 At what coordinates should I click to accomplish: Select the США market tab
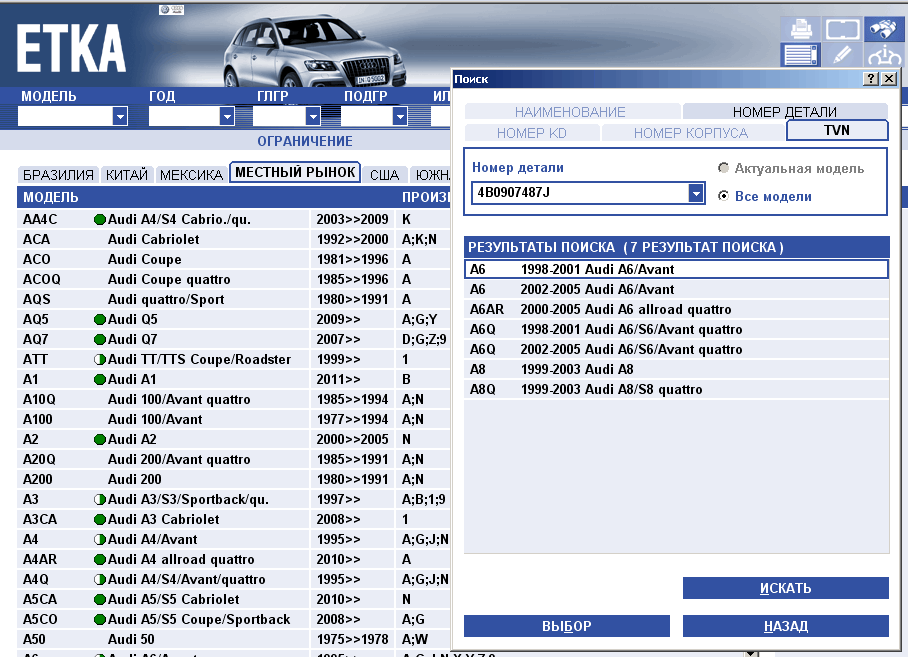tap(385, 175)
